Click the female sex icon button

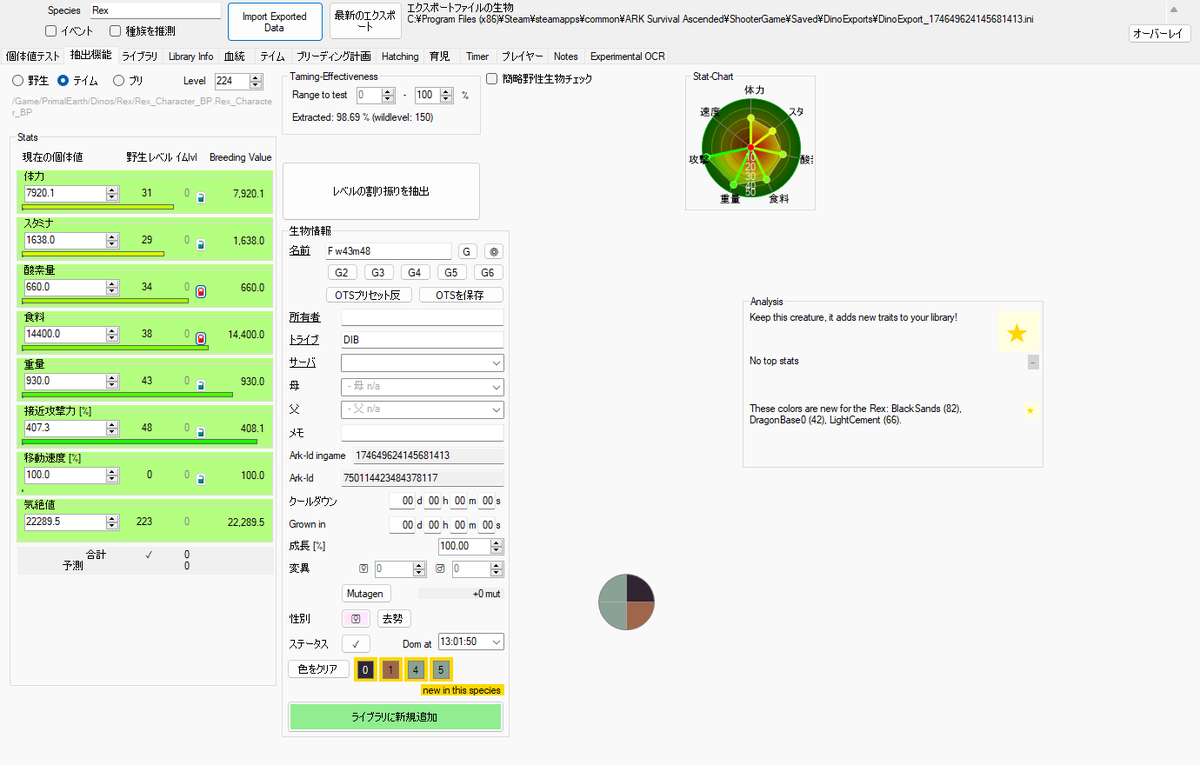pos(355,619)
